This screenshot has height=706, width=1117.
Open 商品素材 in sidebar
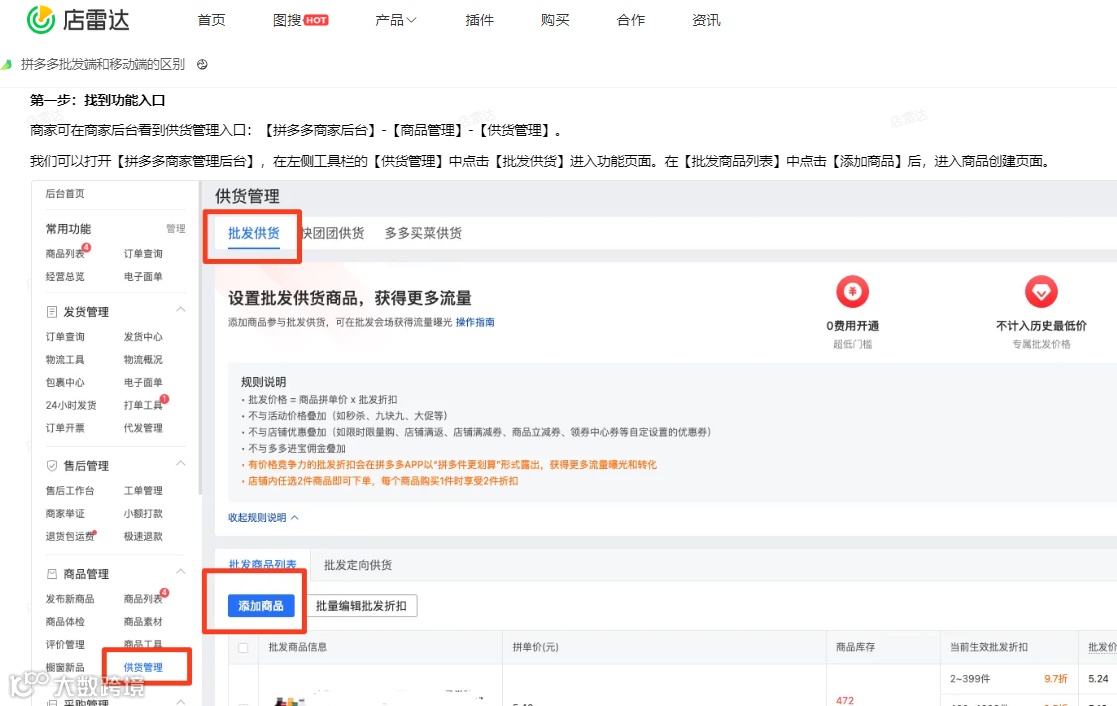pos(143,621)
